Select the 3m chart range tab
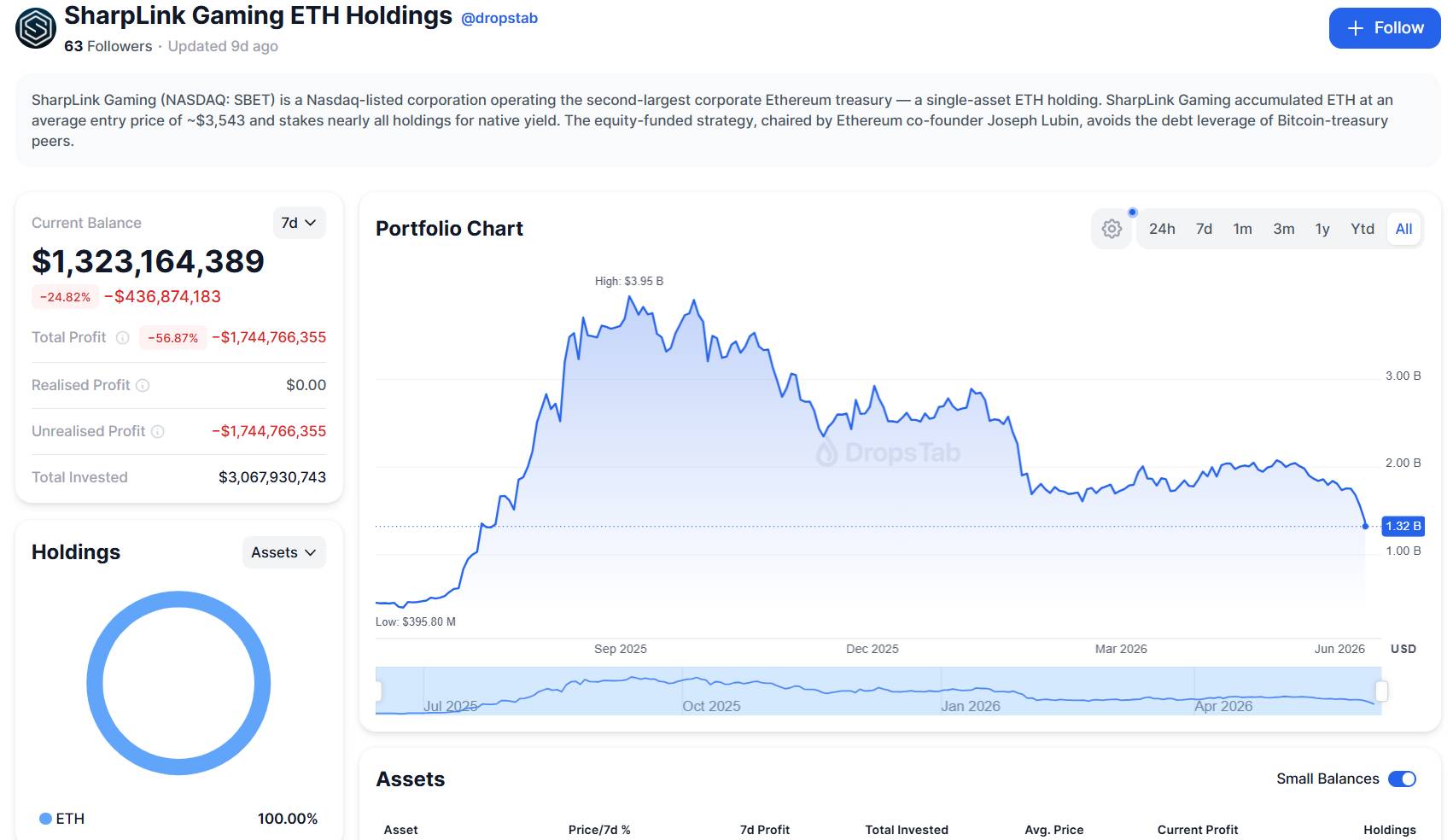The width and height of the screenshot is (1453, 840). point(1284,229)
